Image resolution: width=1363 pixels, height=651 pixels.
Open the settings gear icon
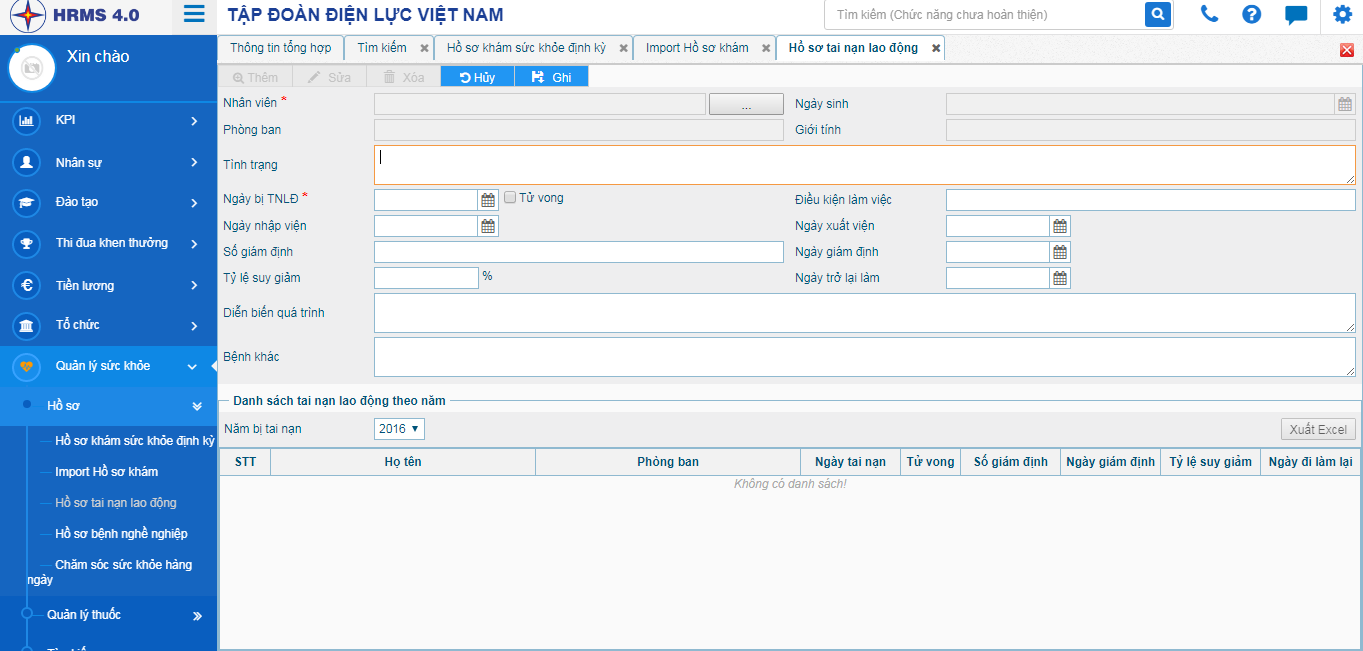(1342, 14)
